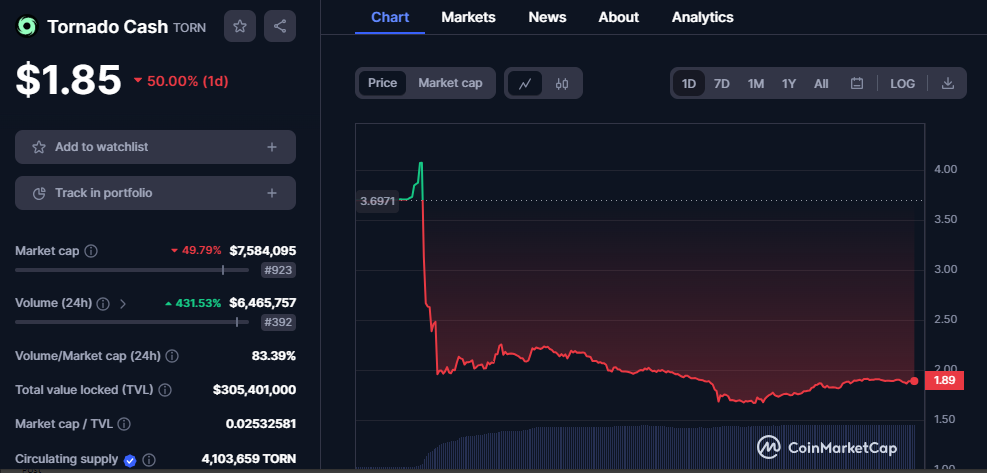This screenshot has width=987, height=473.
Task: Open the Markets tab
Action: pyautogui.click(x=468, y=17)
